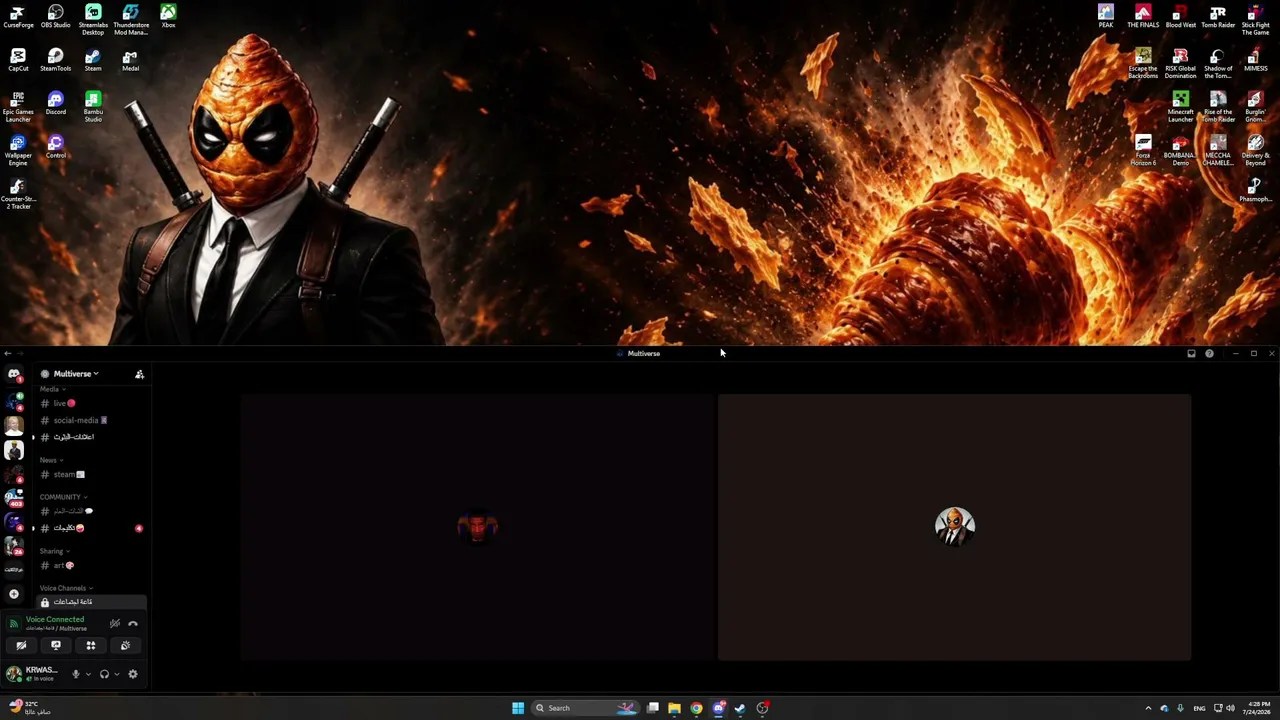Launch CapCut from the desktop

(x=18, y=60)
